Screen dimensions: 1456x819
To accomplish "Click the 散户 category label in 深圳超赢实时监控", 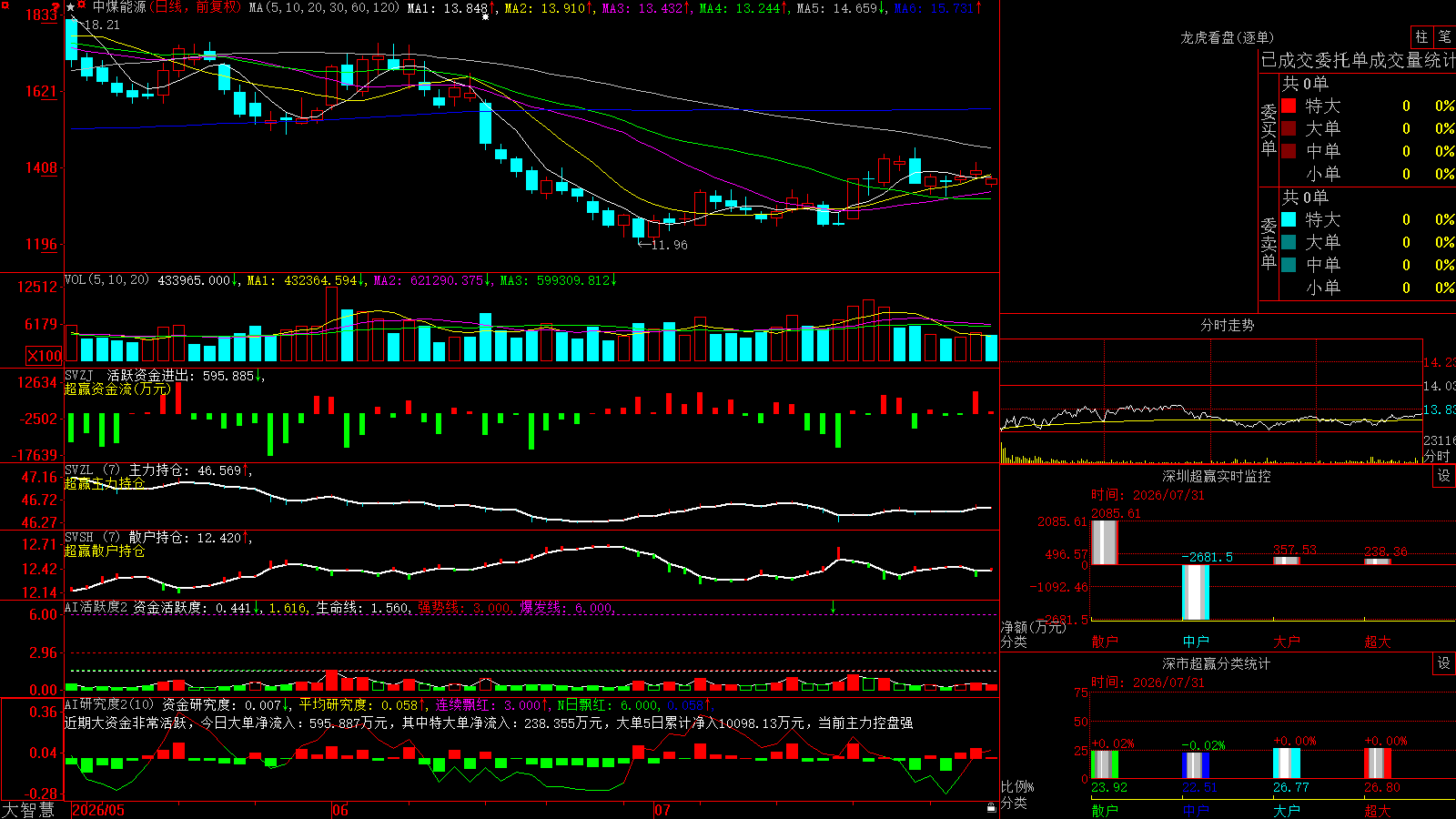I will (1105, 642).
